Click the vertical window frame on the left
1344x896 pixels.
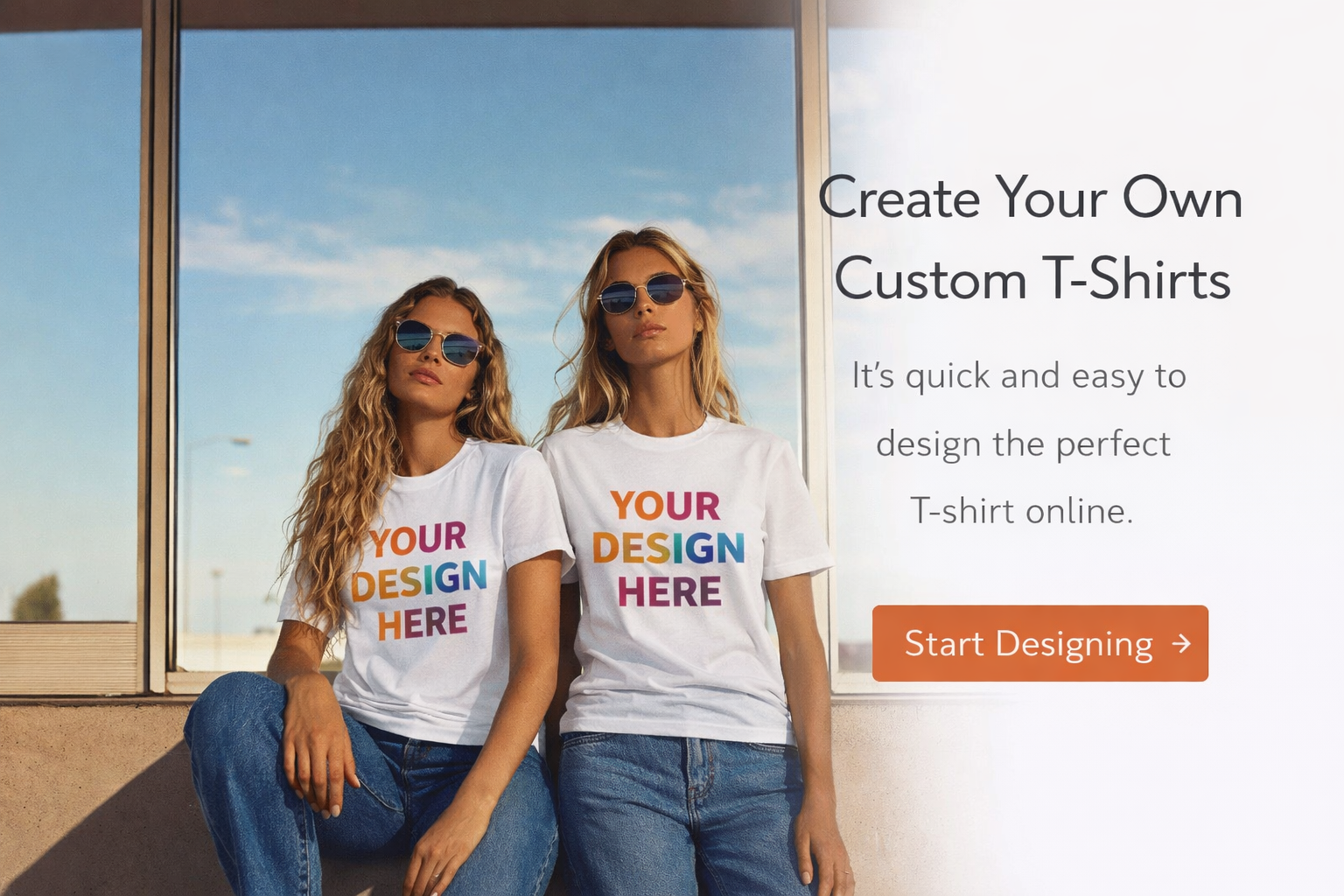point(159,350)
